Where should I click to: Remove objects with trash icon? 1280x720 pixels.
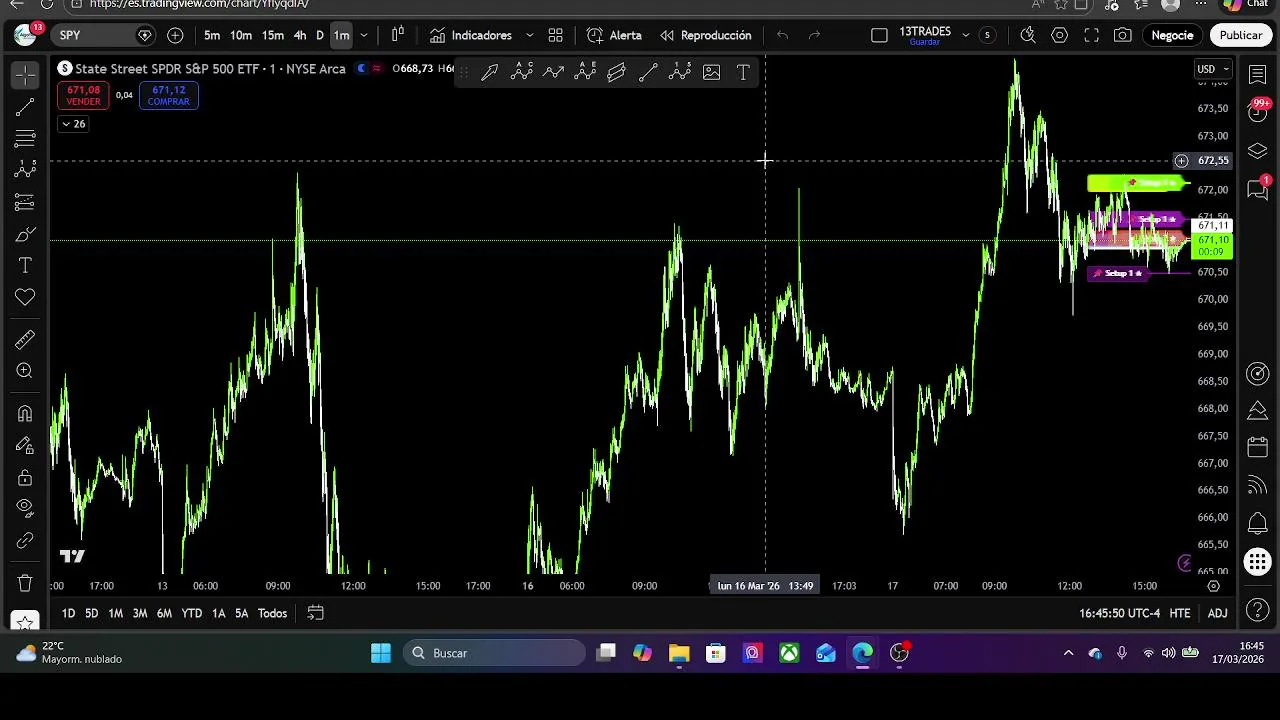click(x=25, y=582)
